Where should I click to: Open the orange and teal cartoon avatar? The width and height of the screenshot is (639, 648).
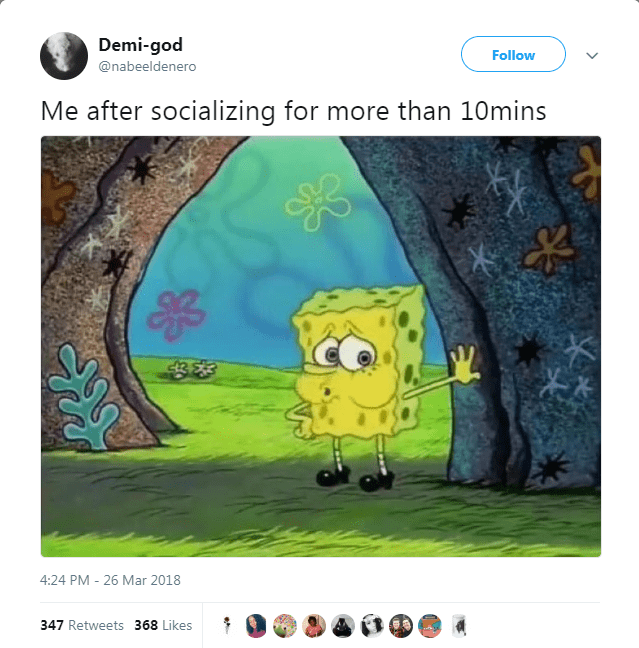[x=430, y=626]
